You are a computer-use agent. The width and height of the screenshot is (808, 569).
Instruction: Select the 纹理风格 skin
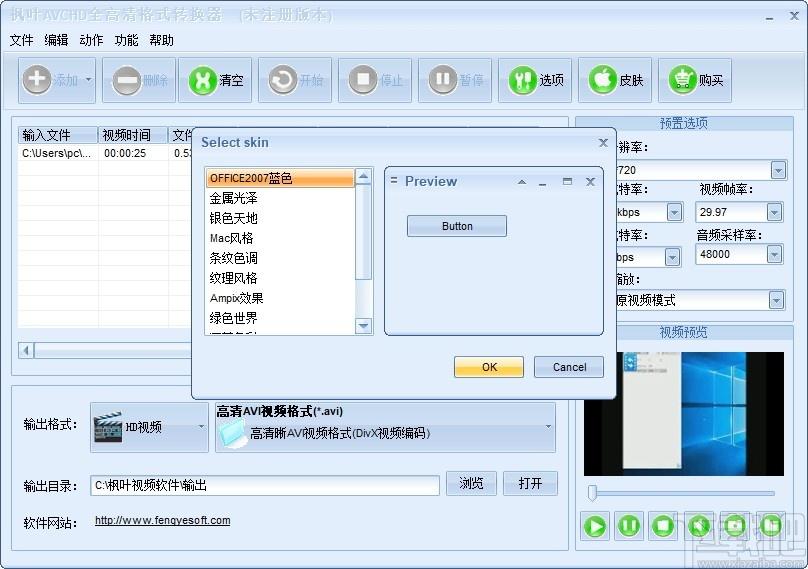280,278
